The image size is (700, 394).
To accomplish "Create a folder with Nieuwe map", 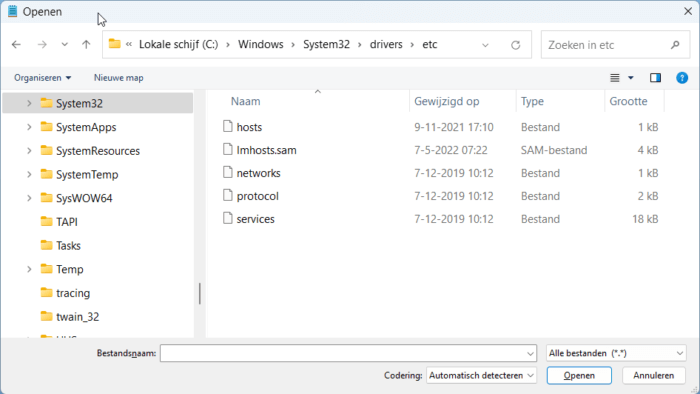I will [118, 78].
